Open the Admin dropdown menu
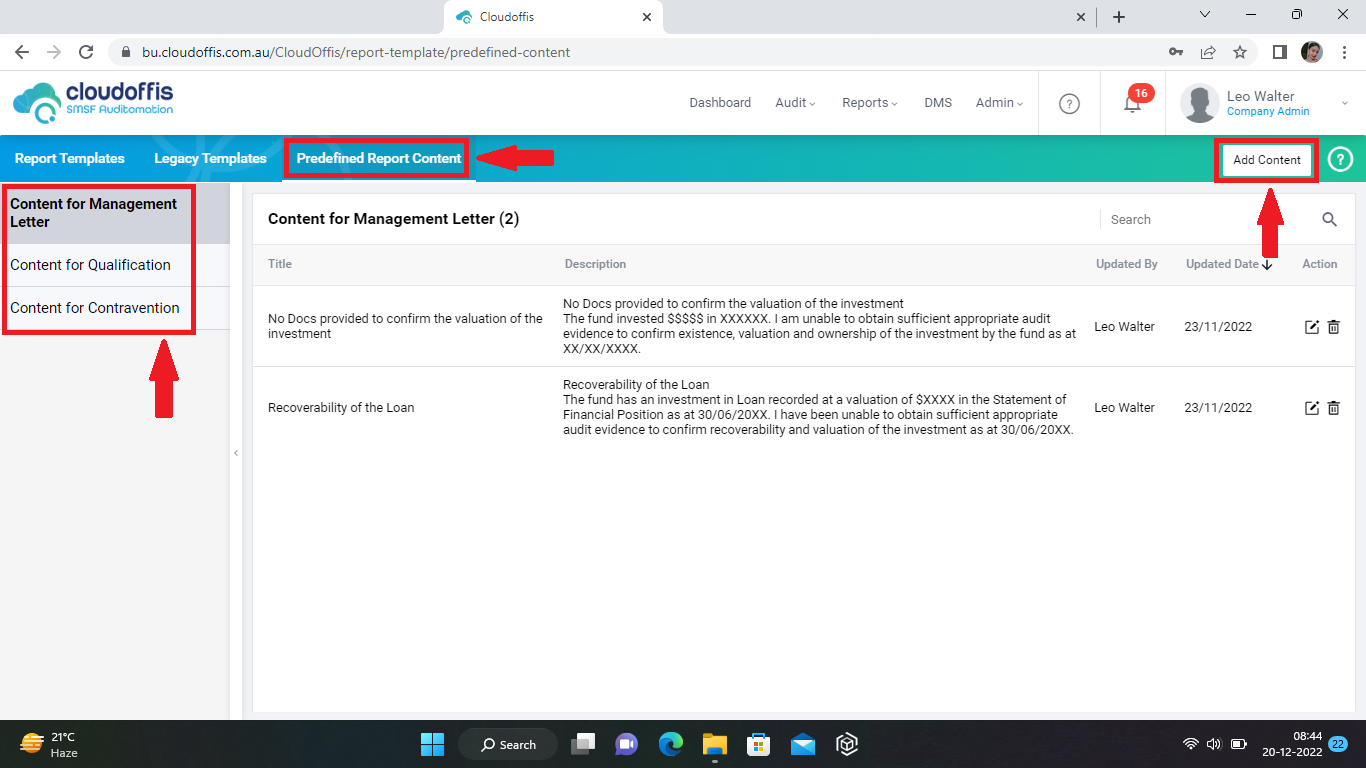The image size is (1366, 768). (x=999, y=103)
